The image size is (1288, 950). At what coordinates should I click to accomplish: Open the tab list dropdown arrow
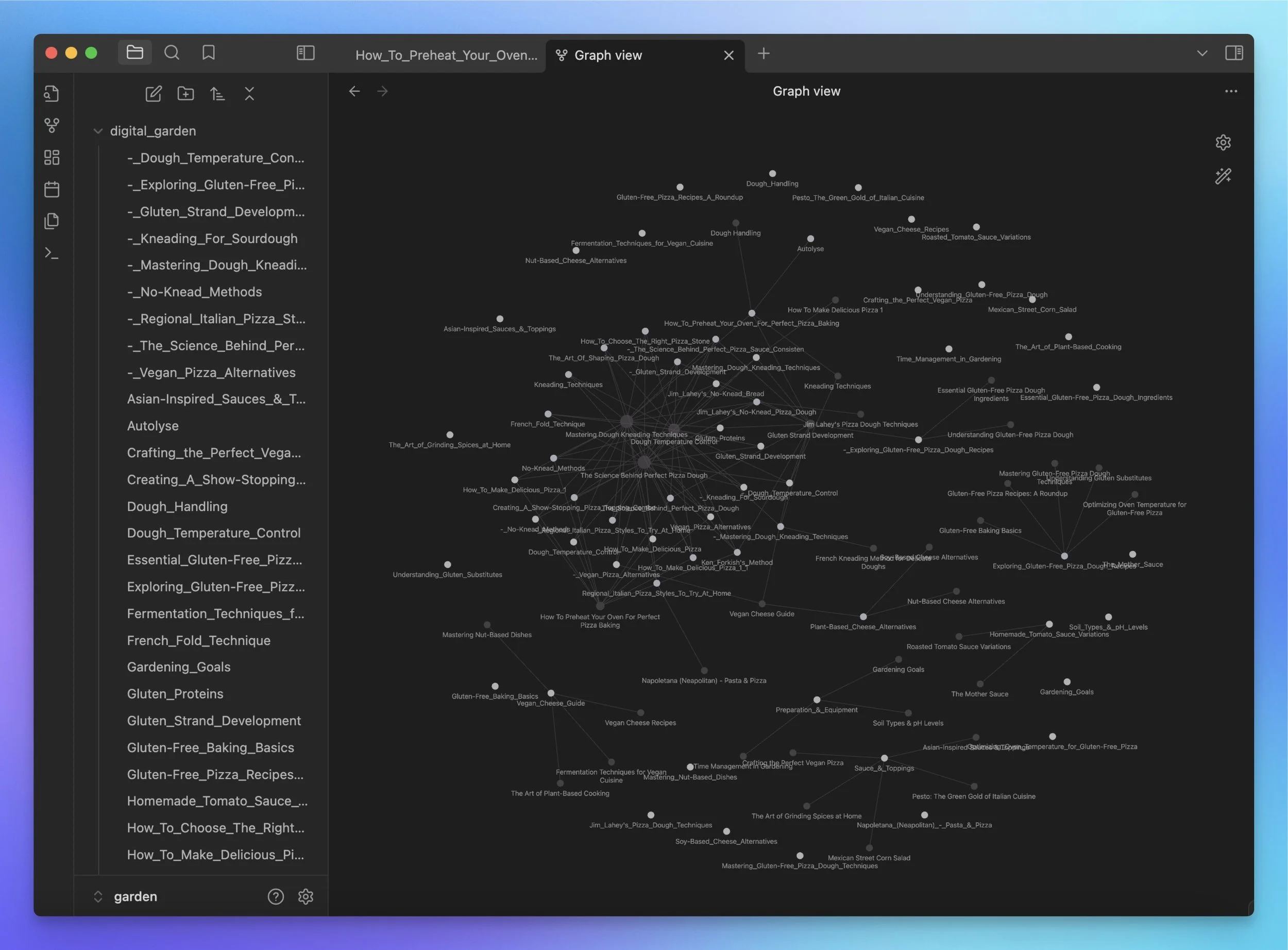pos(1202,54)
